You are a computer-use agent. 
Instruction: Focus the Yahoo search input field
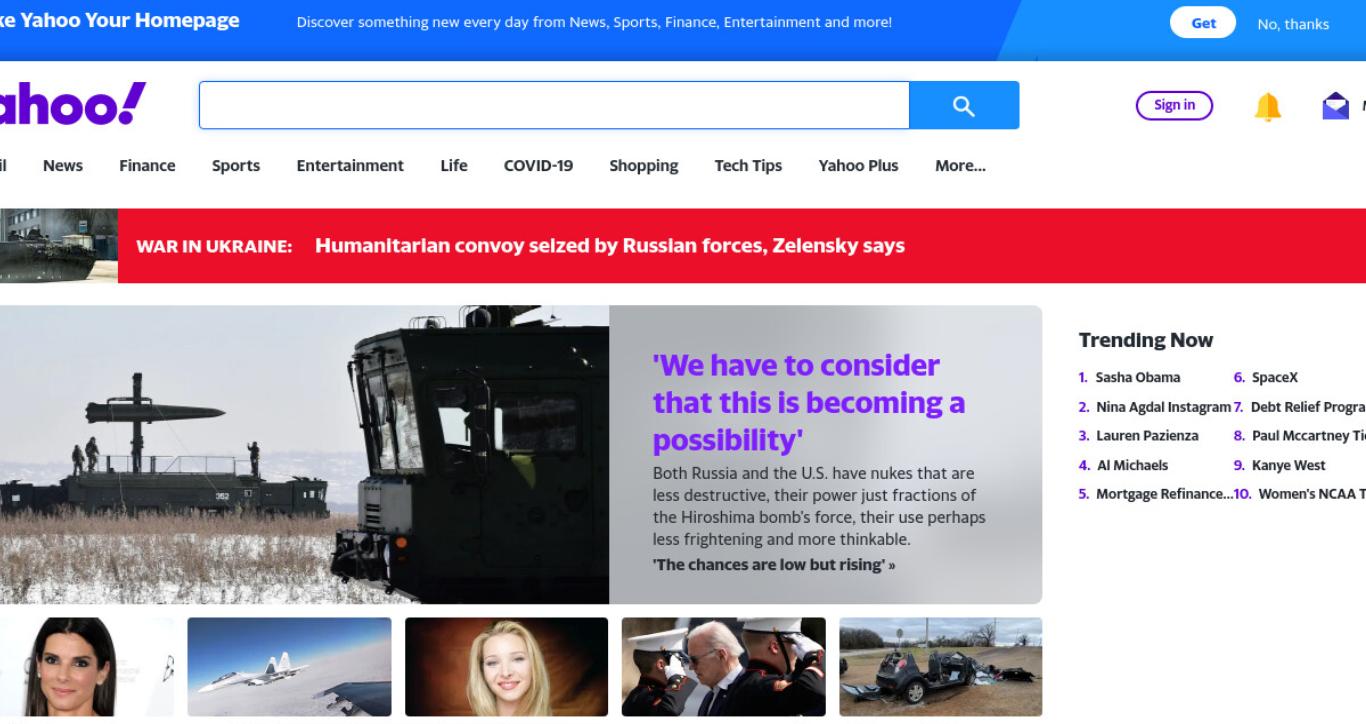coord(554,105)
